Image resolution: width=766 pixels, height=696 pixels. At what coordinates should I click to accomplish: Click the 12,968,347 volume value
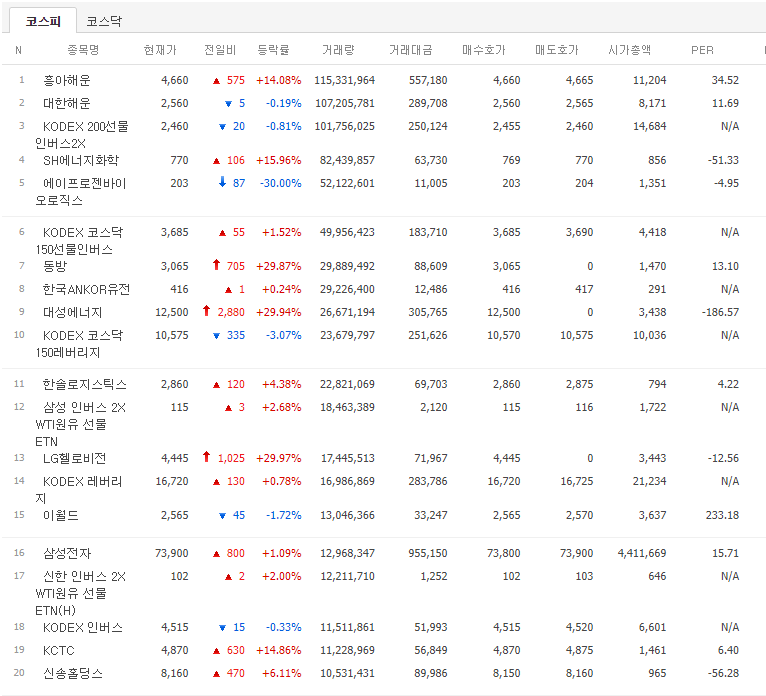pyautogui.click(x=347, y=553)
